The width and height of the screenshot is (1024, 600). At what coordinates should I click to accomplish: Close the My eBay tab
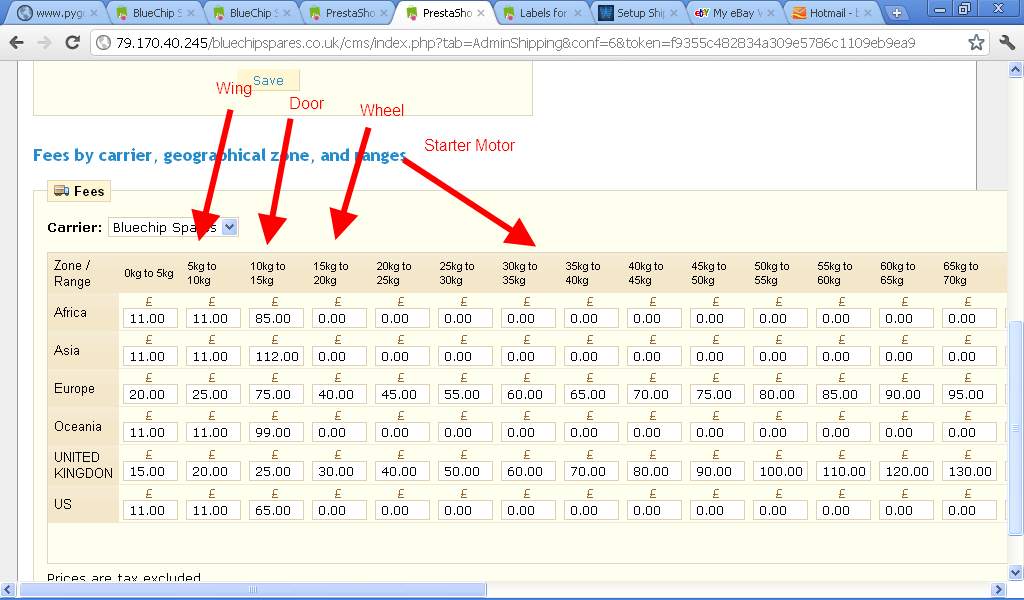coord(771,13)
